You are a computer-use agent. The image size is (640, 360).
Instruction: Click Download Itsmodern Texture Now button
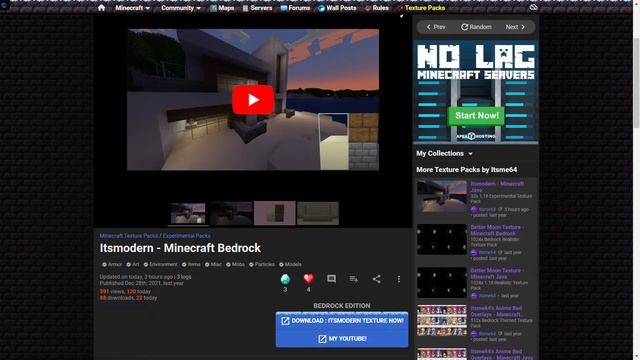[342, 321]
